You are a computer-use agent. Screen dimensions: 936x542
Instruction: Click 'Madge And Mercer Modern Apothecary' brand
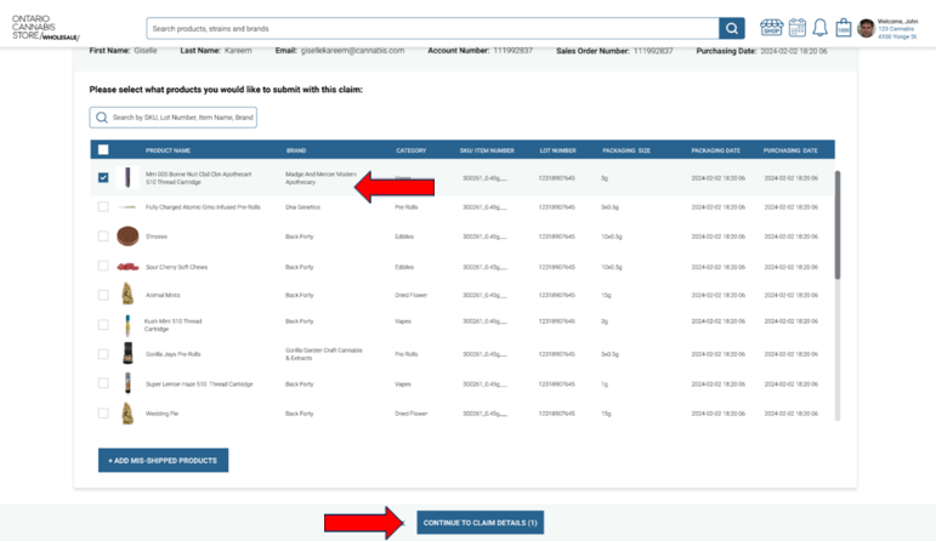click(321, 178)
